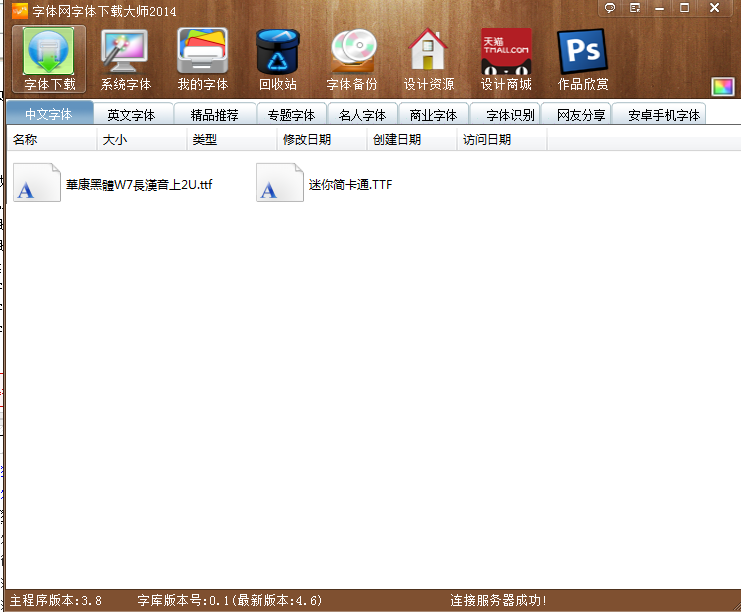Open 字体备份 font backup
741x612 pixels.
353,59
